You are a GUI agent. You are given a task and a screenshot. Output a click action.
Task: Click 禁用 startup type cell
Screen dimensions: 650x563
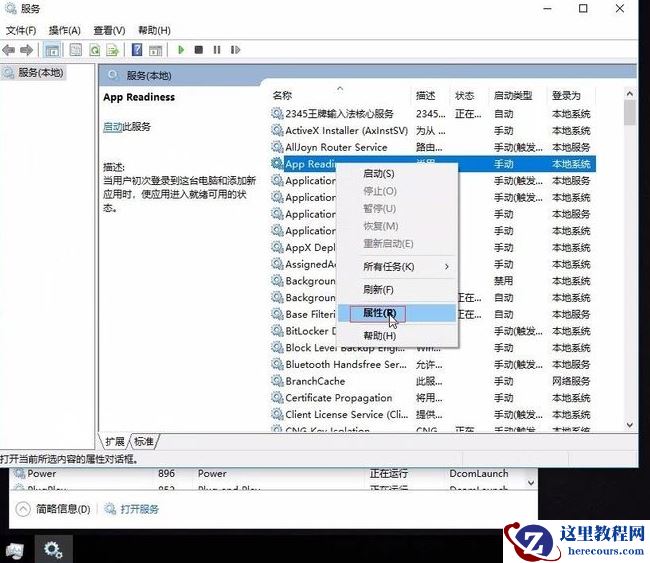[x=503, y=281]
